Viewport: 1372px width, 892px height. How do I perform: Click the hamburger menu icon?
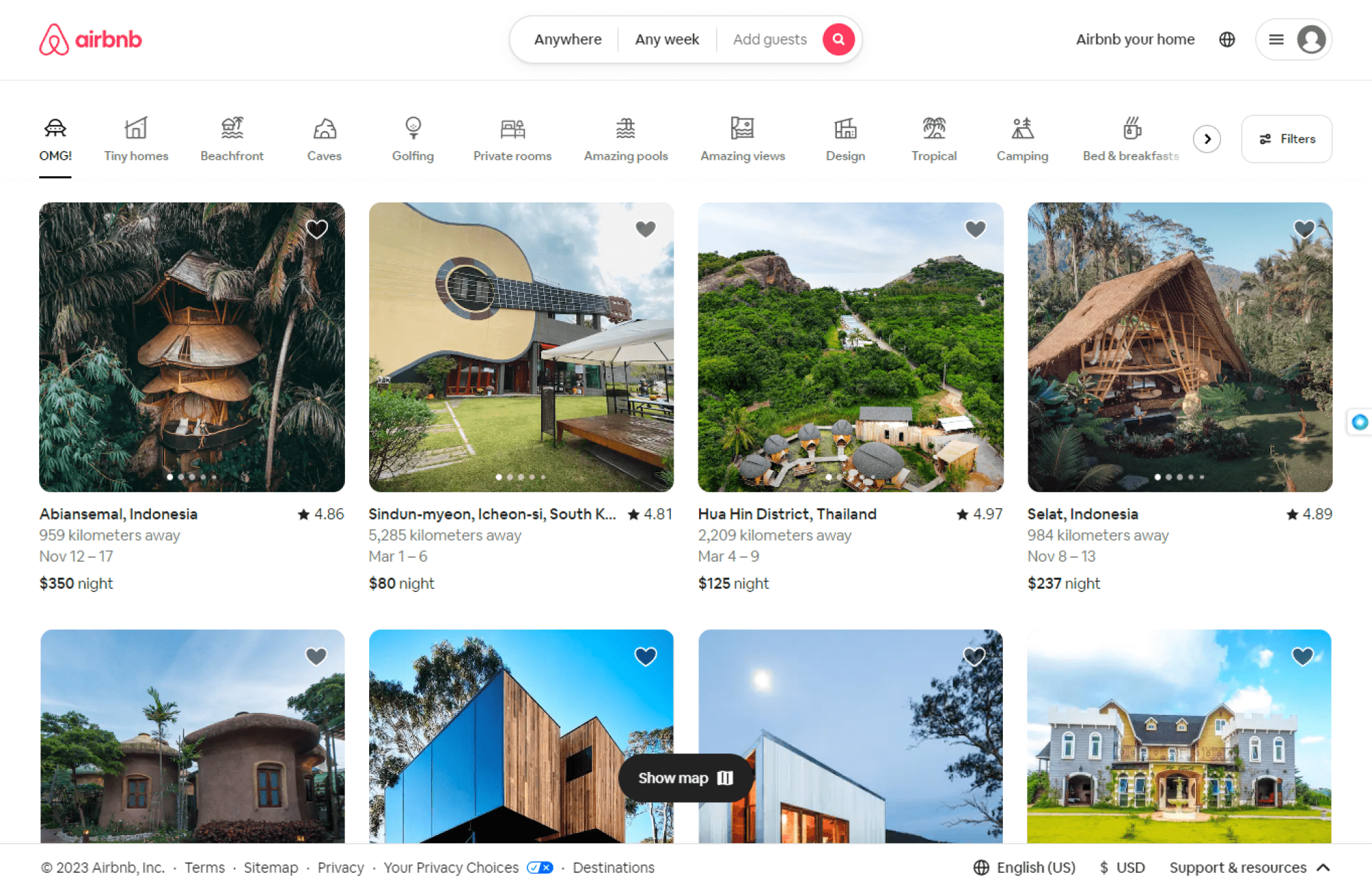(x=1276, y=39)
